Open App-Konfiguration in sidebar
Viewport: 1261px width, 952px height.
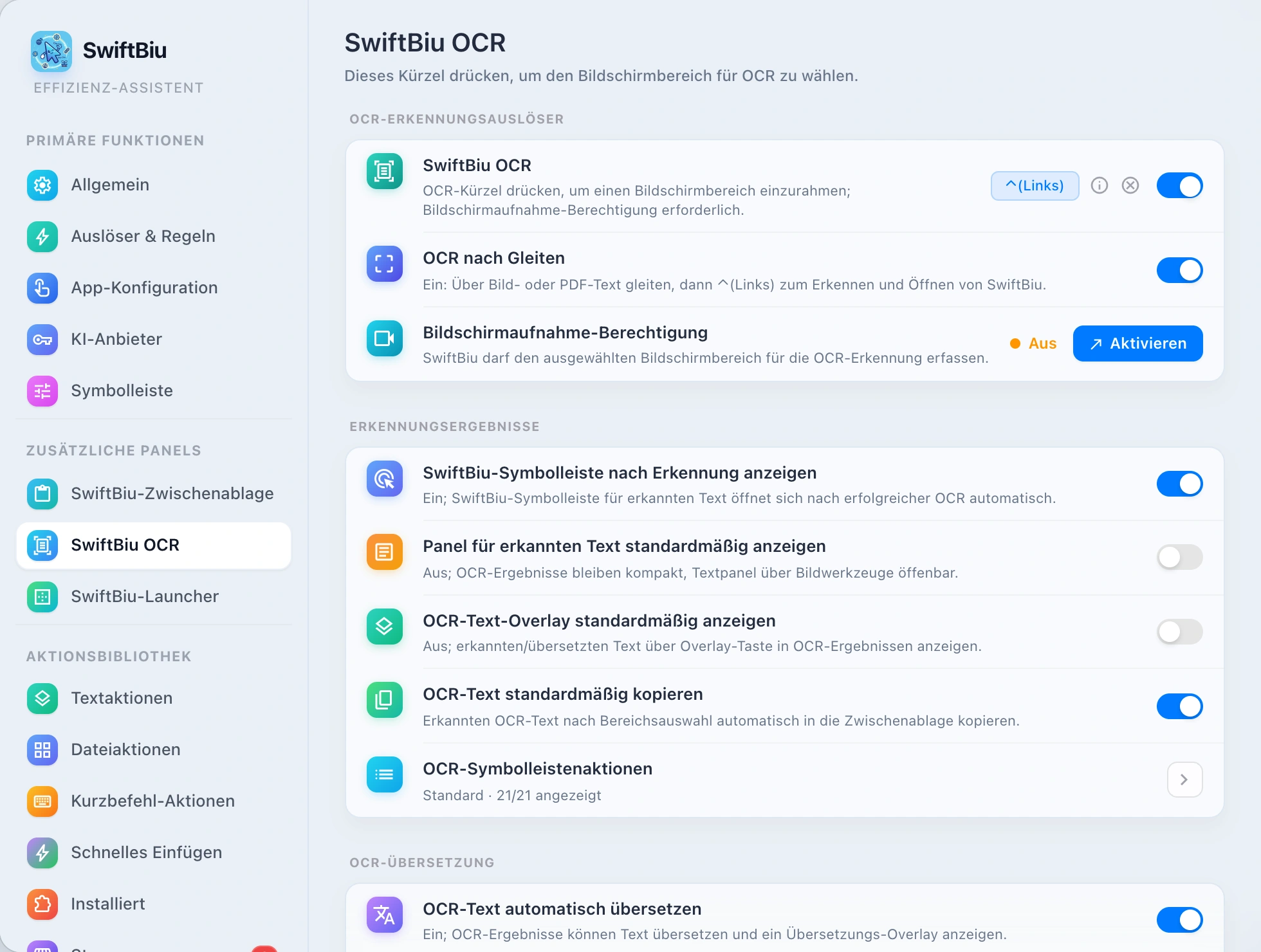pos(154,288)
